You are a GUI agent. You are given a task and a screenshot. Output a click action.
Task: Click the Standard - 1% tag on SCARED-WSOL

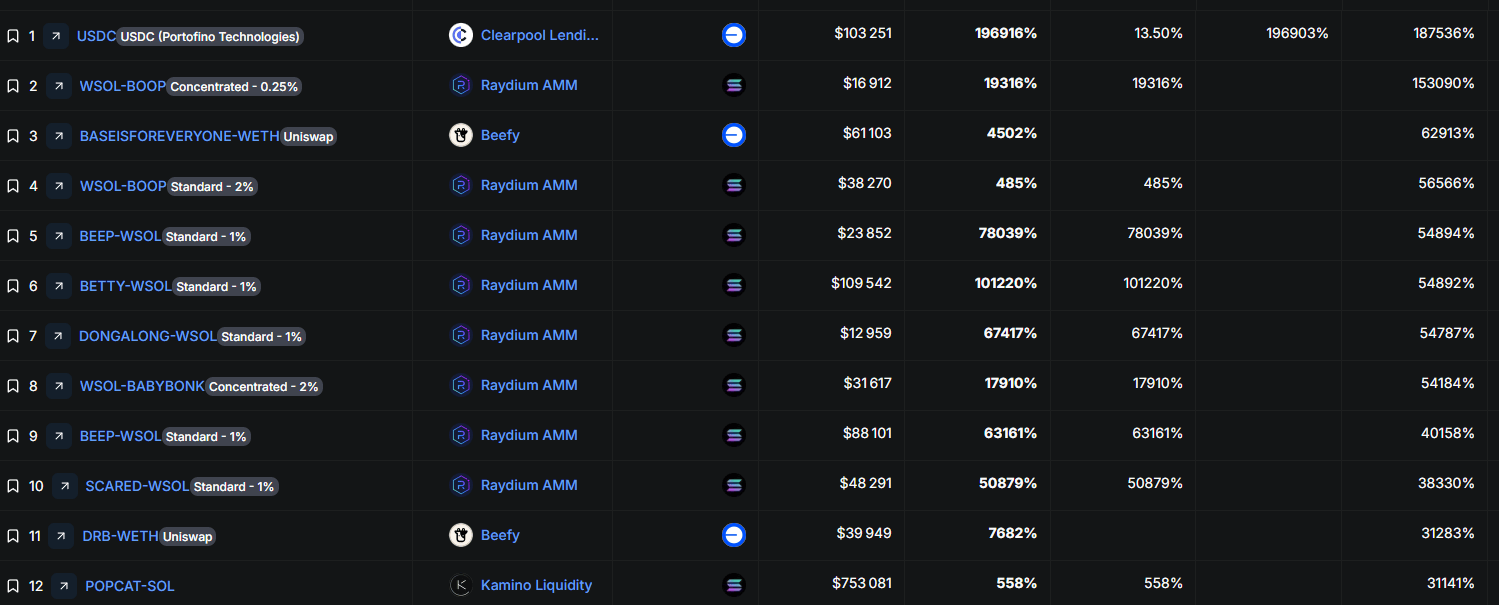(233, 487)
